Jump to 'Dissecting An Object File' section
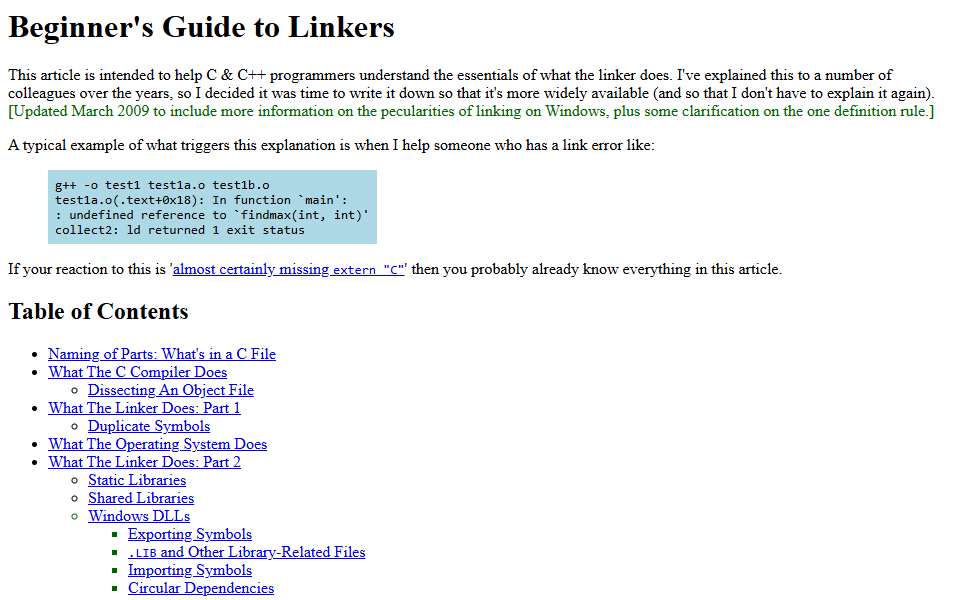960x600 pixels. 171,390
